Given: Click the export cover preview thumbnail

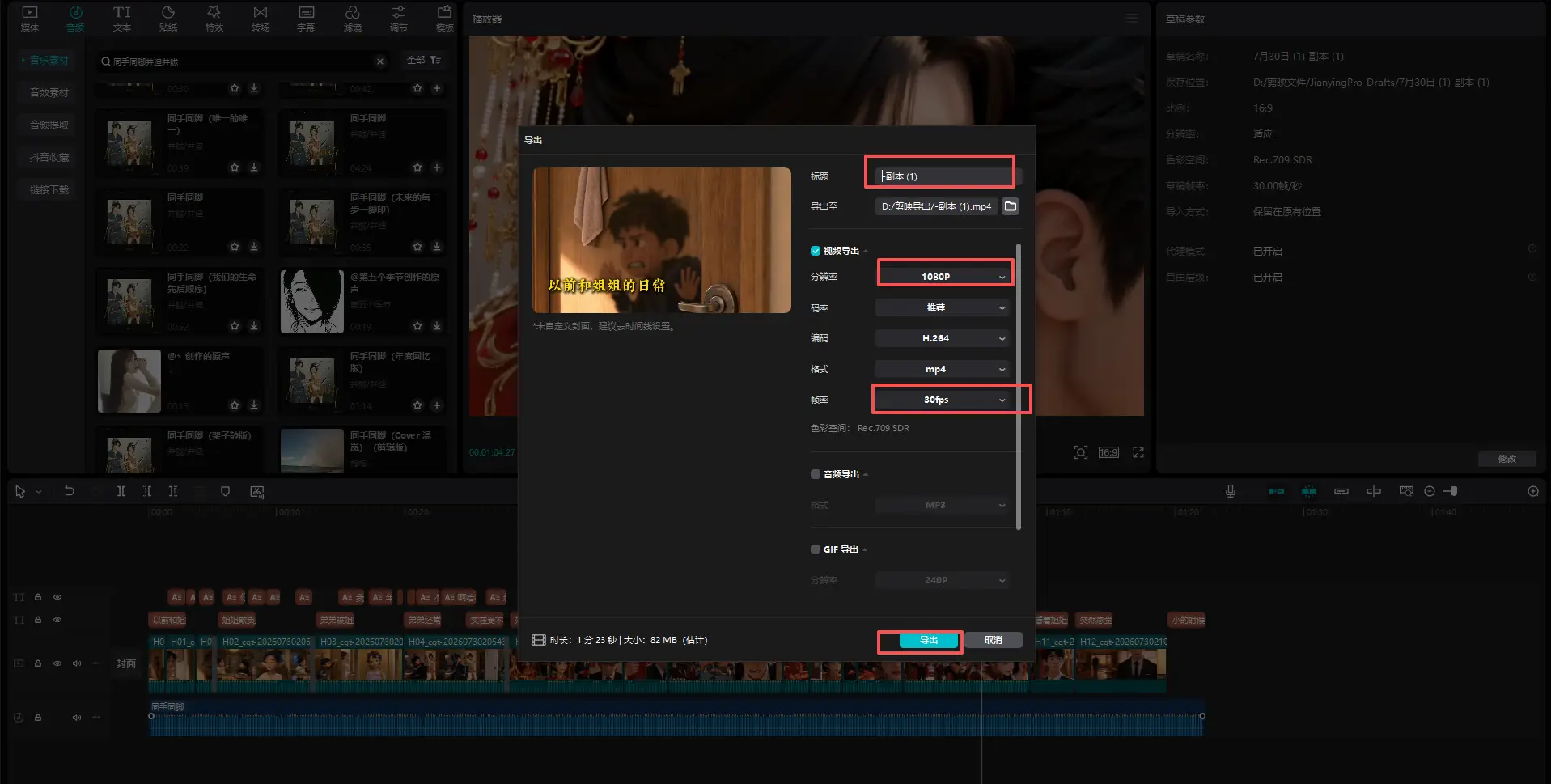Looking at the screenshot, I should pyautogui.click(x=662, y=240).
